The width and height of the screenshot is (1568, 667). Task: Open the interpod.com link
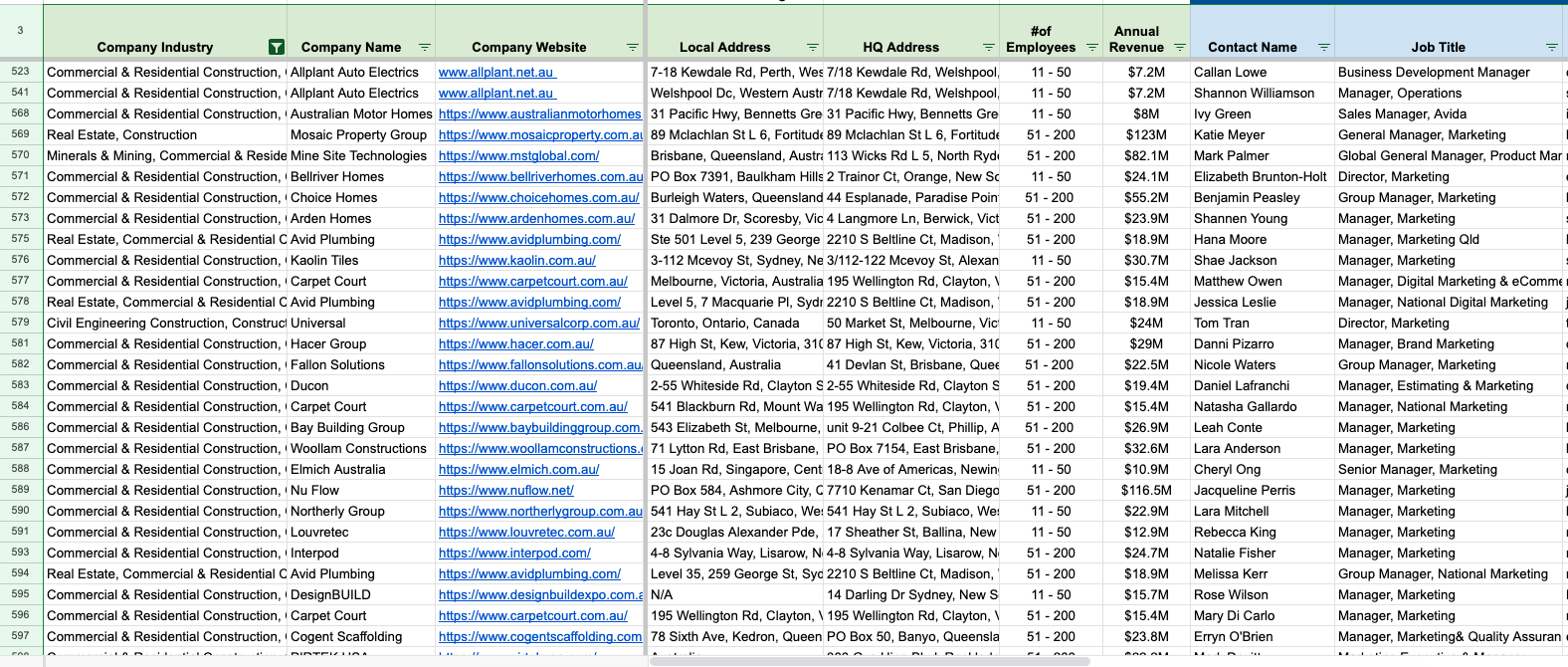click(514, 553)
